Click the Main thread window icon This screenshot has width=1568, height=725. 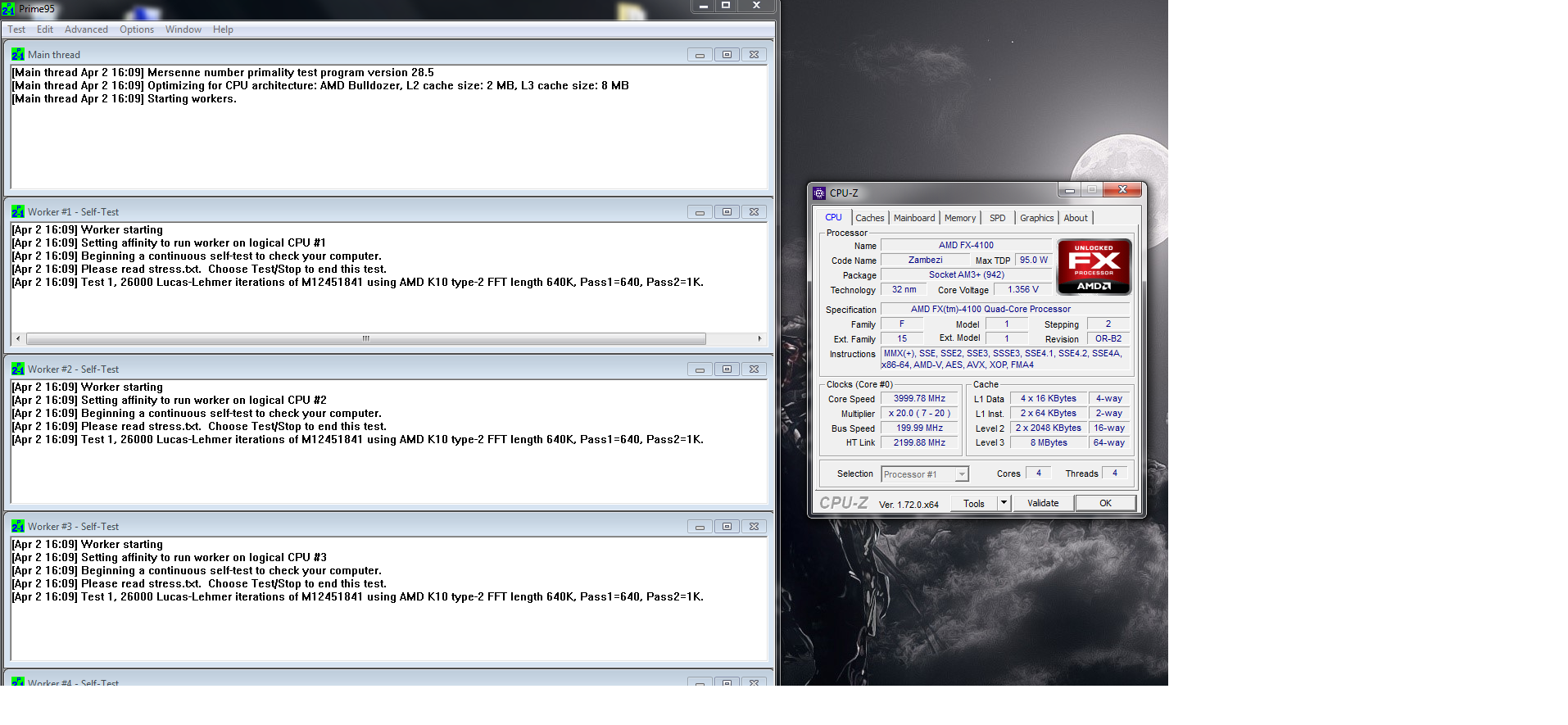[x=18, y=54]
